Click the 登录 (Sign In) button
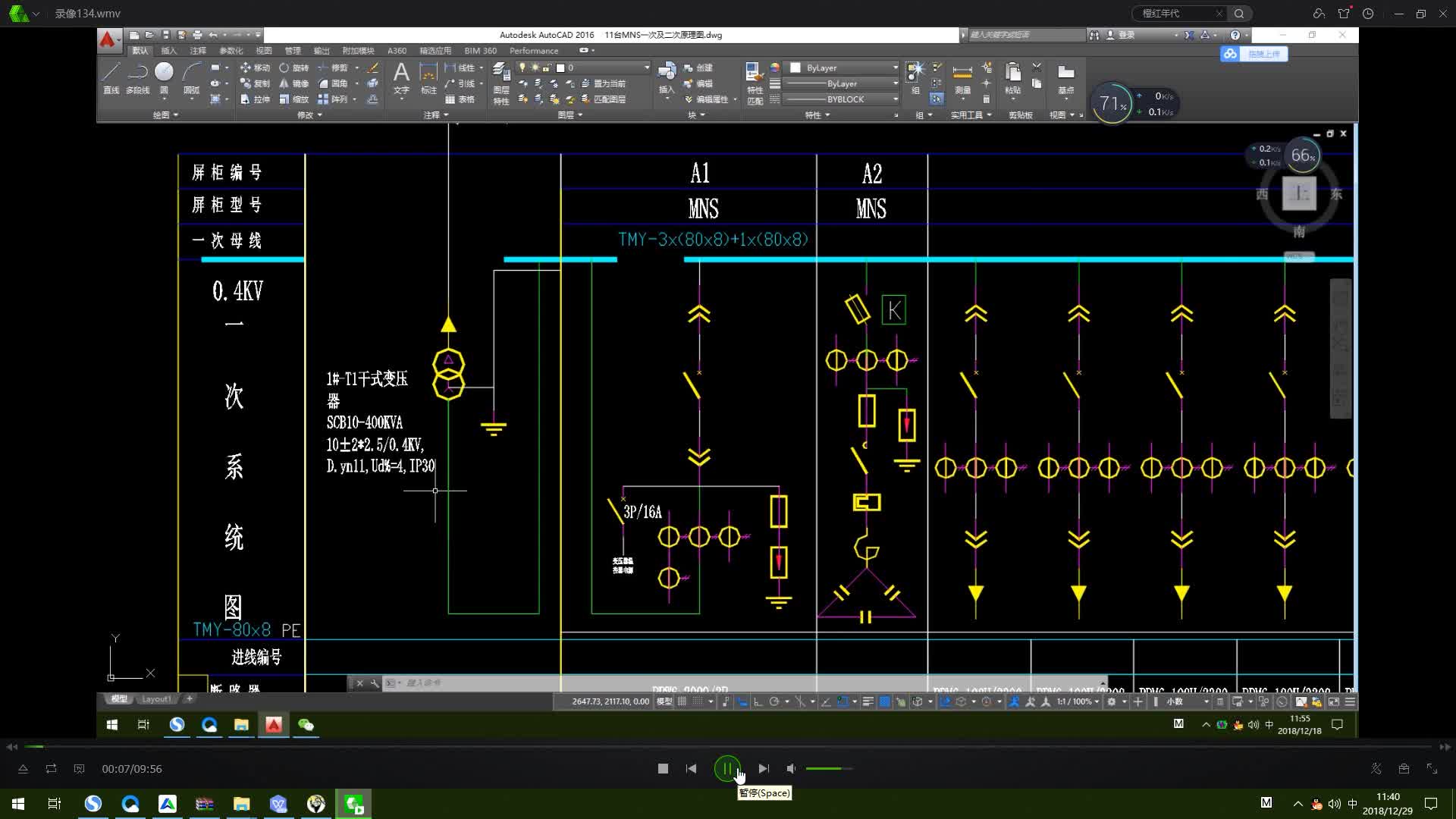Screen dimensions: 1456x819 [x=1121, y=35]
